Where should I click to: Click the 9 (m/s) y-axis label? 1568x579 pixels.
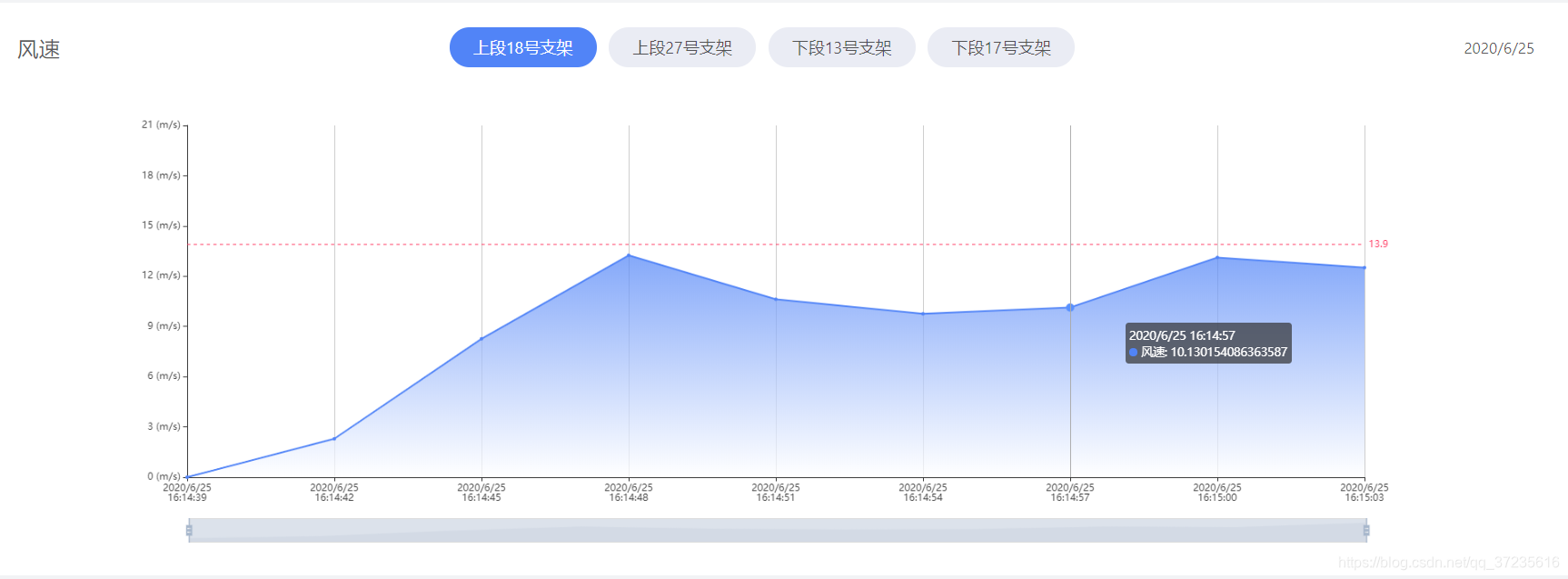tap(164, 325)
